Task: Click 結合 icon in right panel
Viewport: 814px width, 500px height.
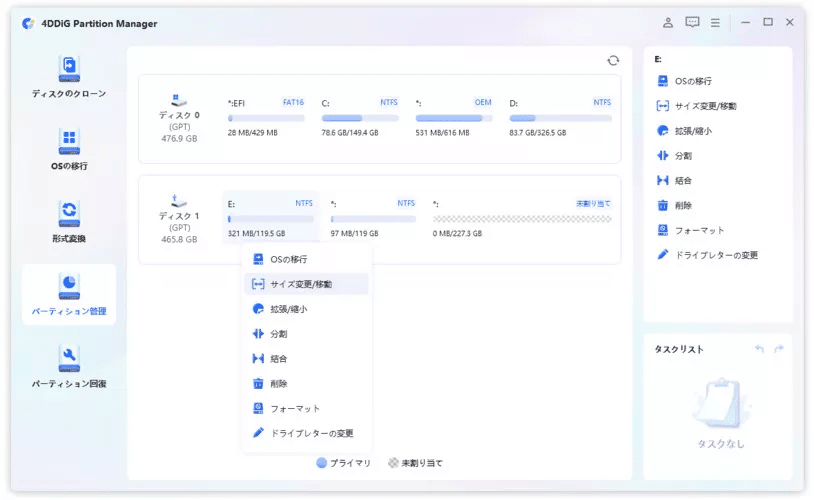Action: pos(663,181)
